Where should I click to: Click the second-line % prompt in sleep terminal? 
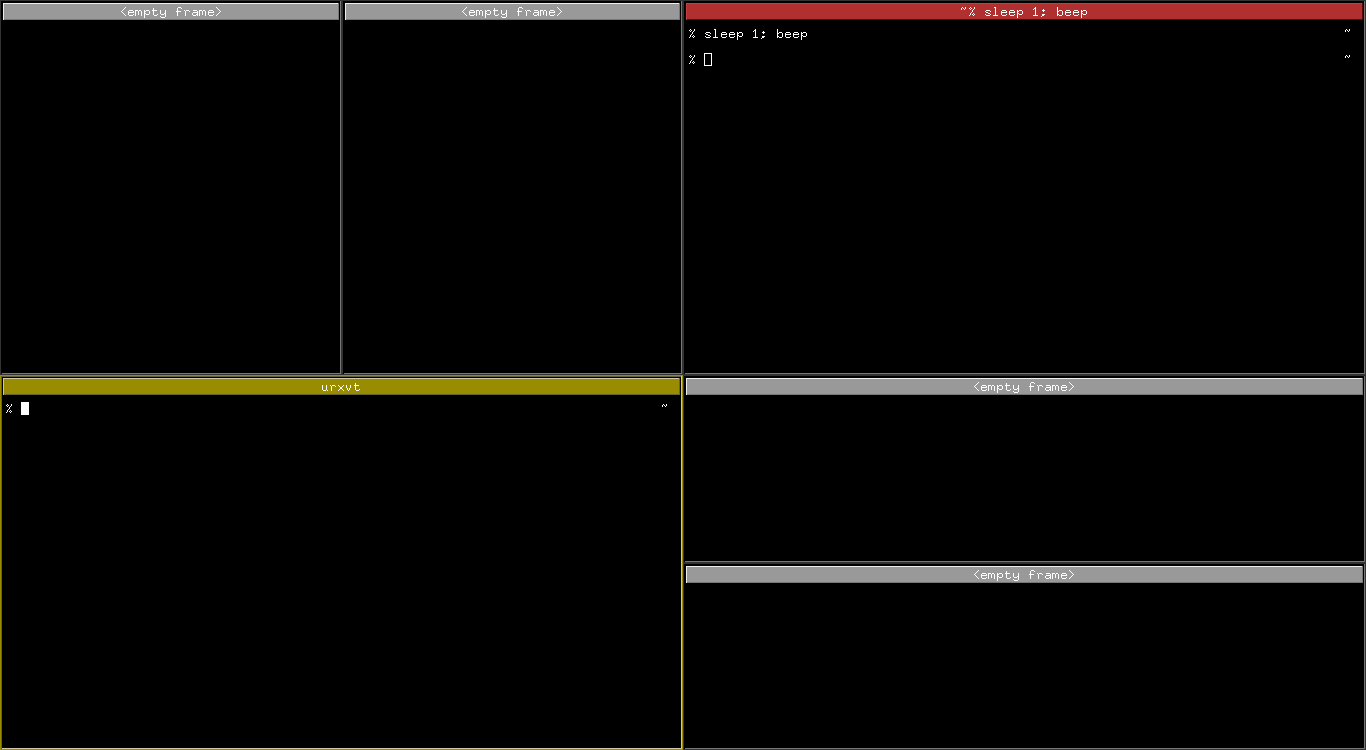[692, 60]
